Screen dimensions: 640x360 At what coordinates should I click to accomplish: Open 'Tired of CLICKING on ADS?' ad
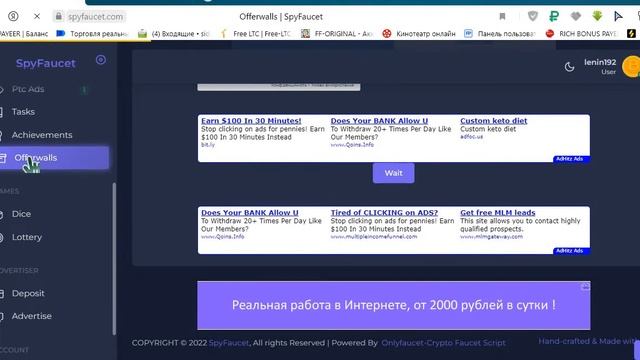click(384, 213)
